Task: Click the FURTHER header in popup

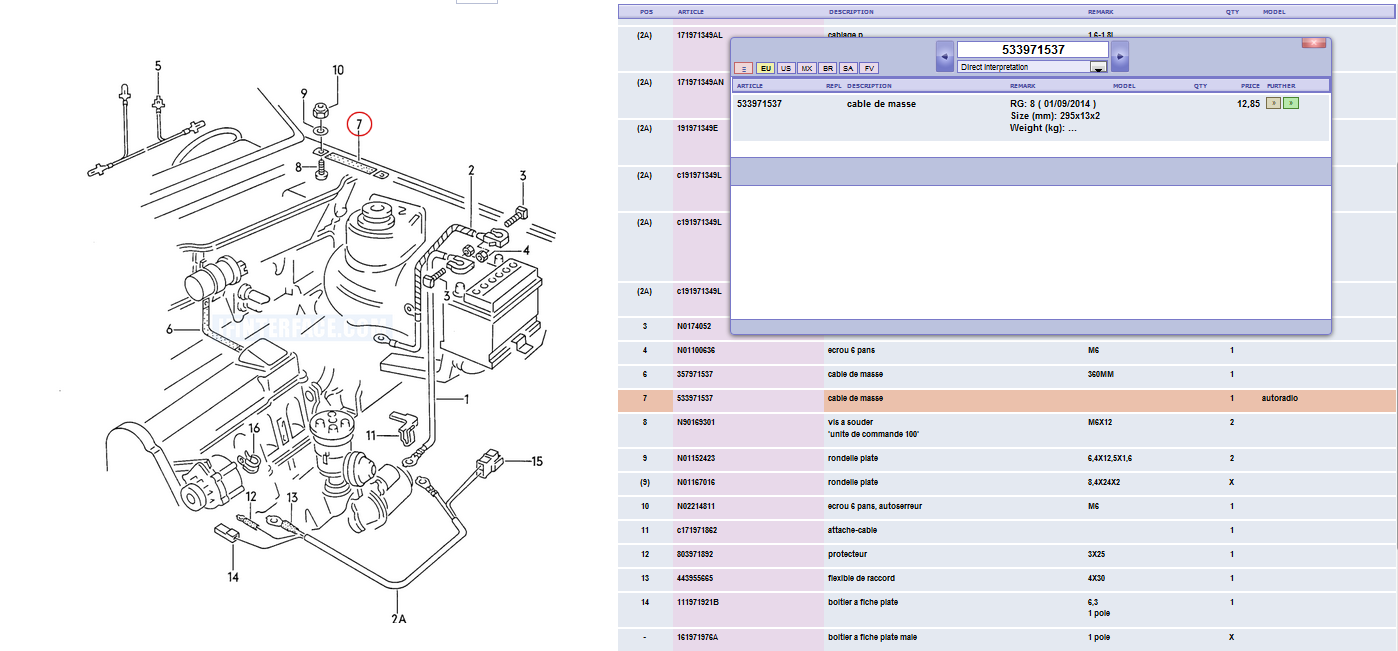Action: [1281, 86]
